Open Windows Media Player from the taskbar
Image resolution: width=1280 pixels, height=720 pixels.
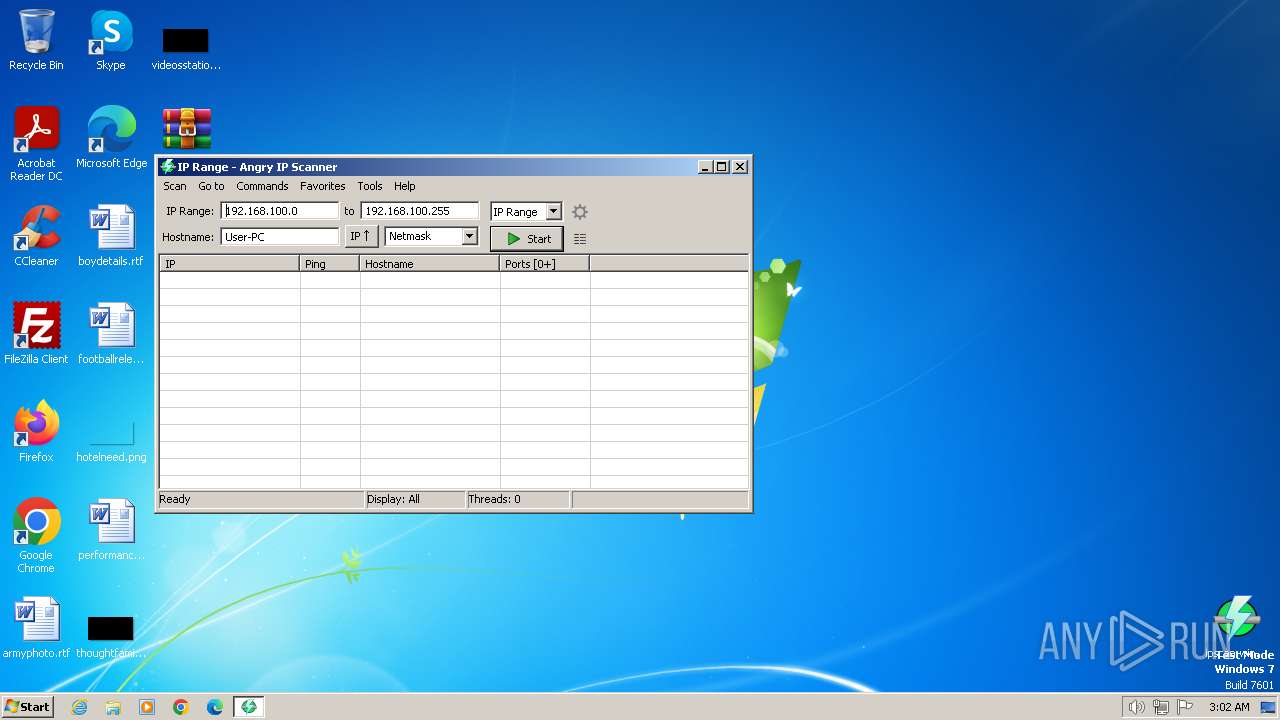pyautogui.click(x=147, y=707)
